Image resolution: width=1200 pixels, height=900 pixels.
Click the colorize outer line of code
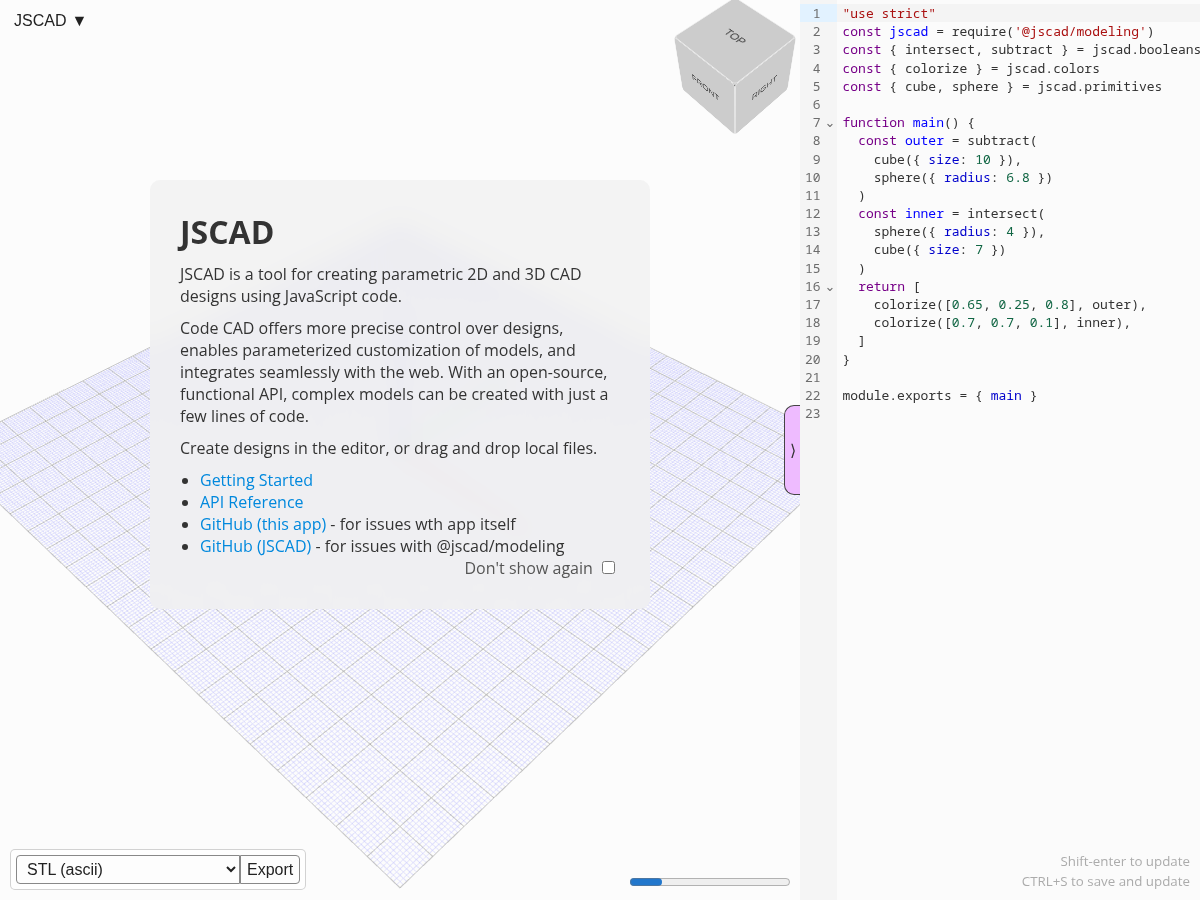tap(1010, 304)
